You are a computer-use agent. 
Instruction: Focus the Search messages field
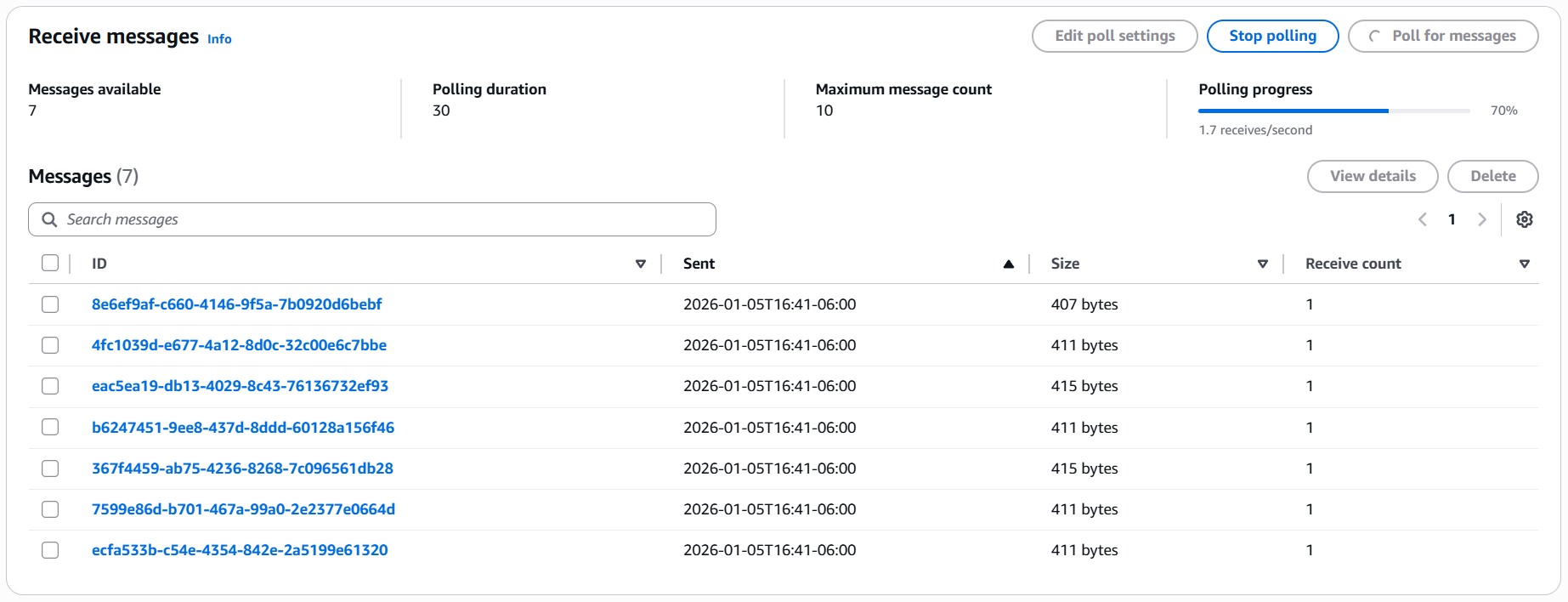(x=382, y=219)
